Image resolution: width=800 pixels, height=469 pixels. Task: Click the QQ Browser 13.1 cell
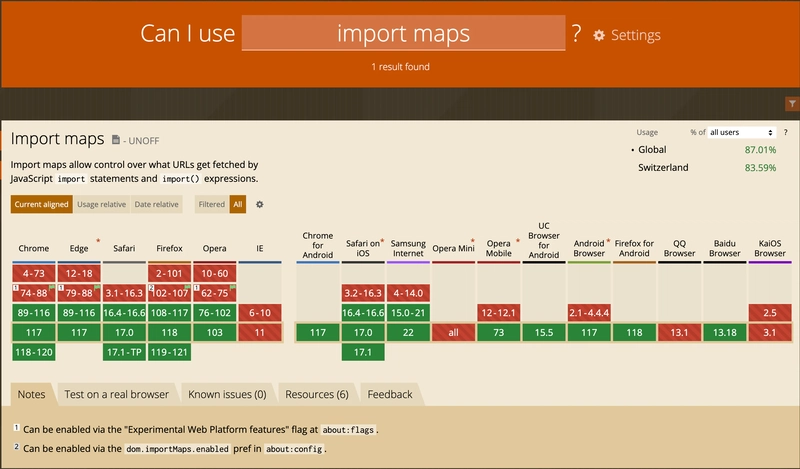tap(680, 333)
